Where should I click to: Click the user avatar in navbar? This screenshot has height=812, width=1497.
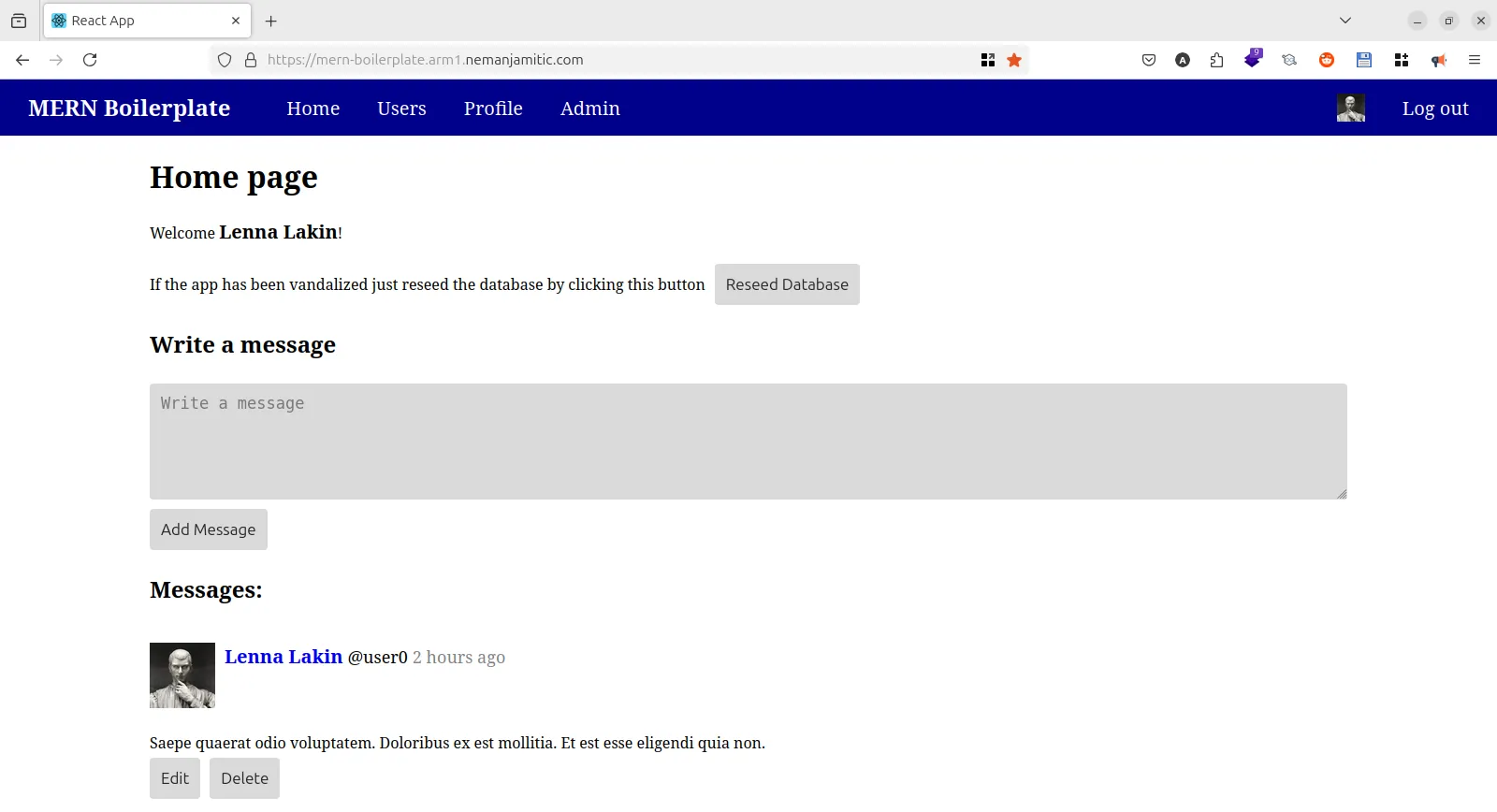pyautogui.click(x=1350, y=109)
